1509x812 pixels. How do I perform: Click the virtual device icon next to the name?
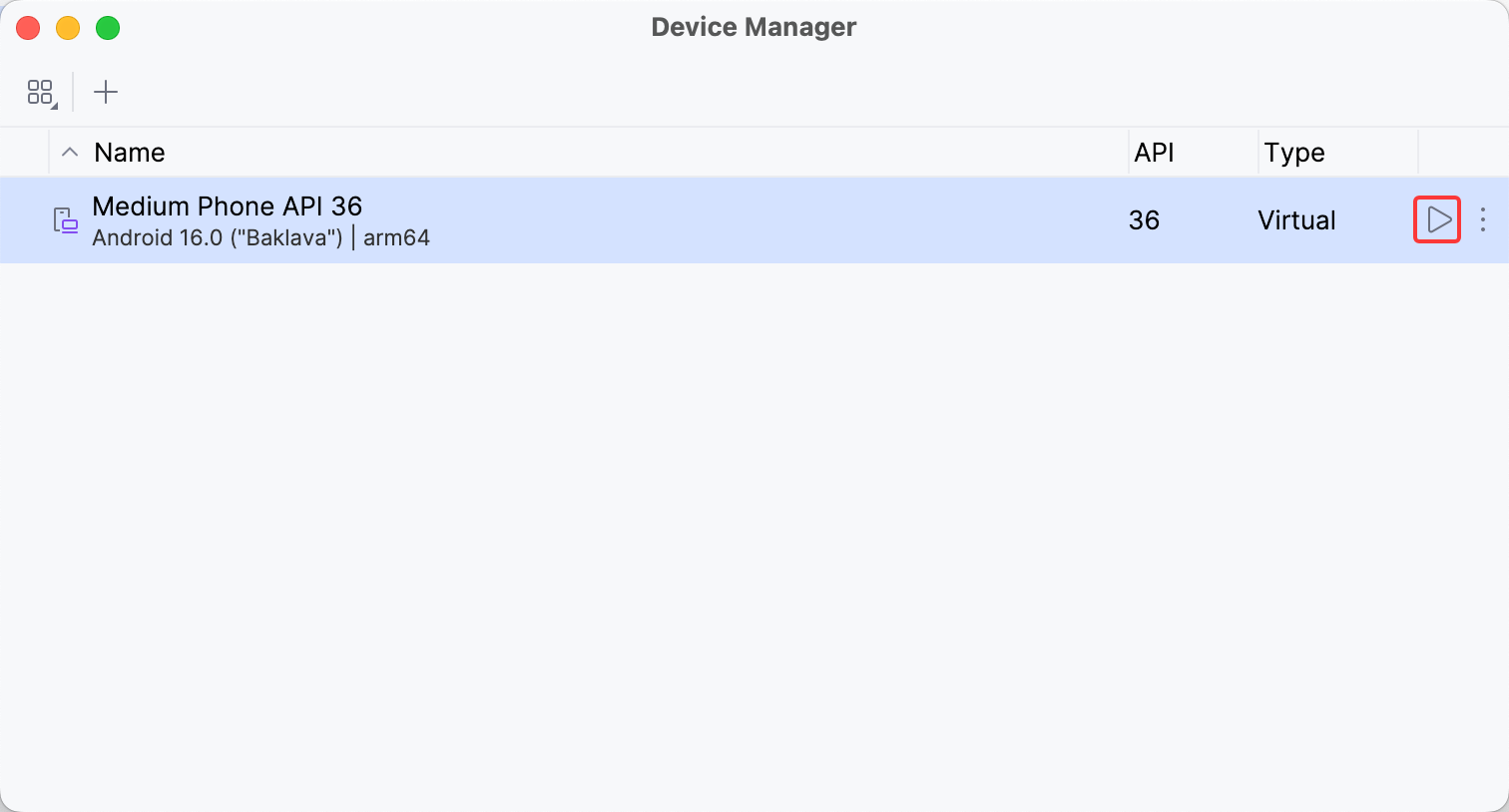tap(64, 220)
